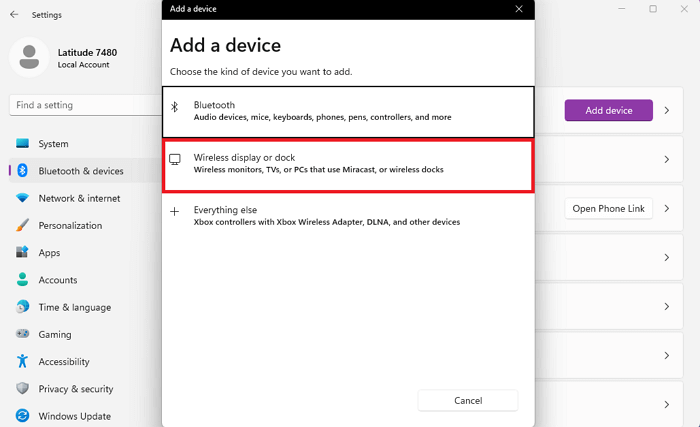Click the Bluetooth & devices sidebar icon
This screenshot has width=700, height=427.
(x=22, y=171)
